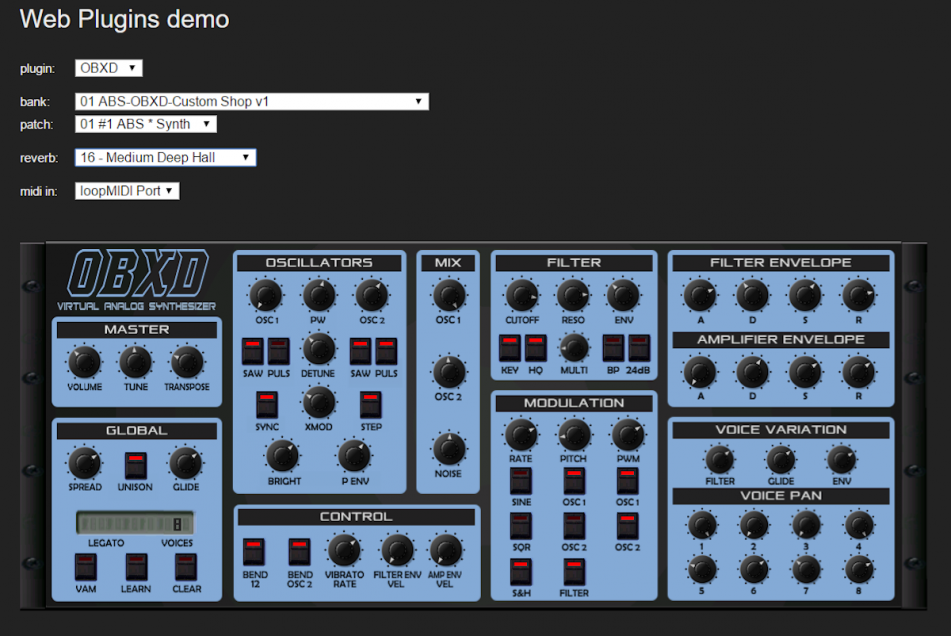This screenshot has width=951, height=636.
Task: Click the Global SPREAD knob
Action: point(84,463)
